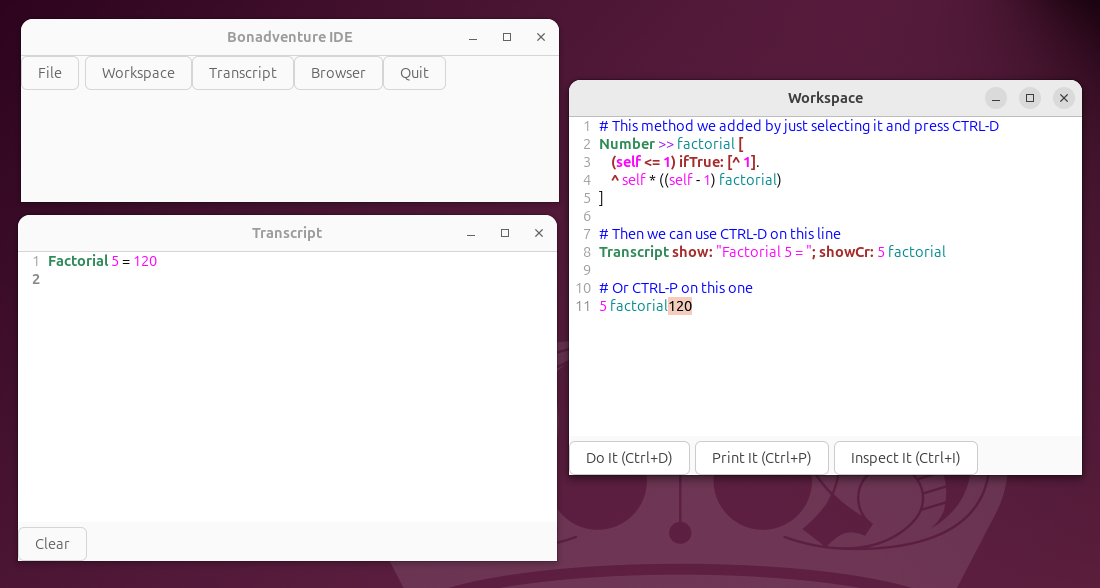Minimize the Bonadventure IDE main window
This screenshot has width=1100, height=588.
click(x=471, y=36)
